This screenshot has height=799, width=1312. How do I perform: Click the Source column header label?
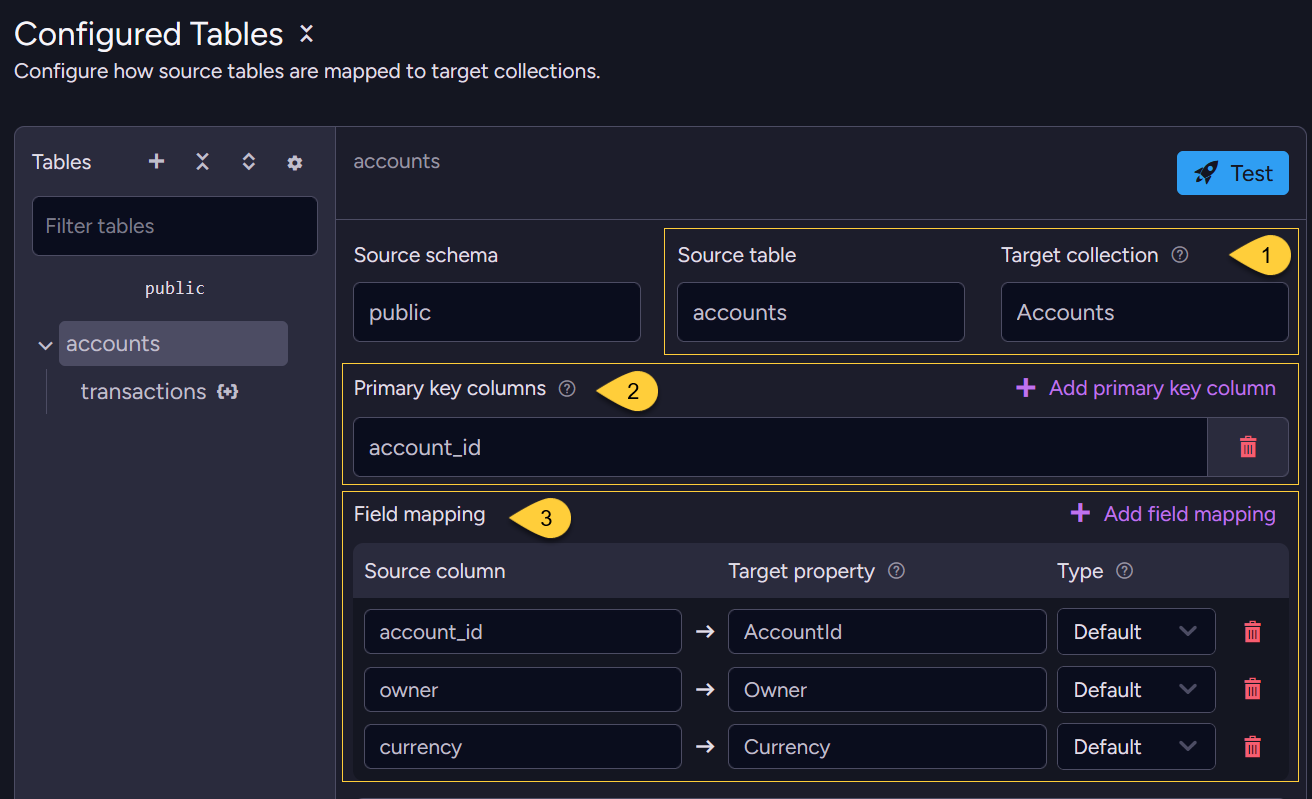(435, 571)
